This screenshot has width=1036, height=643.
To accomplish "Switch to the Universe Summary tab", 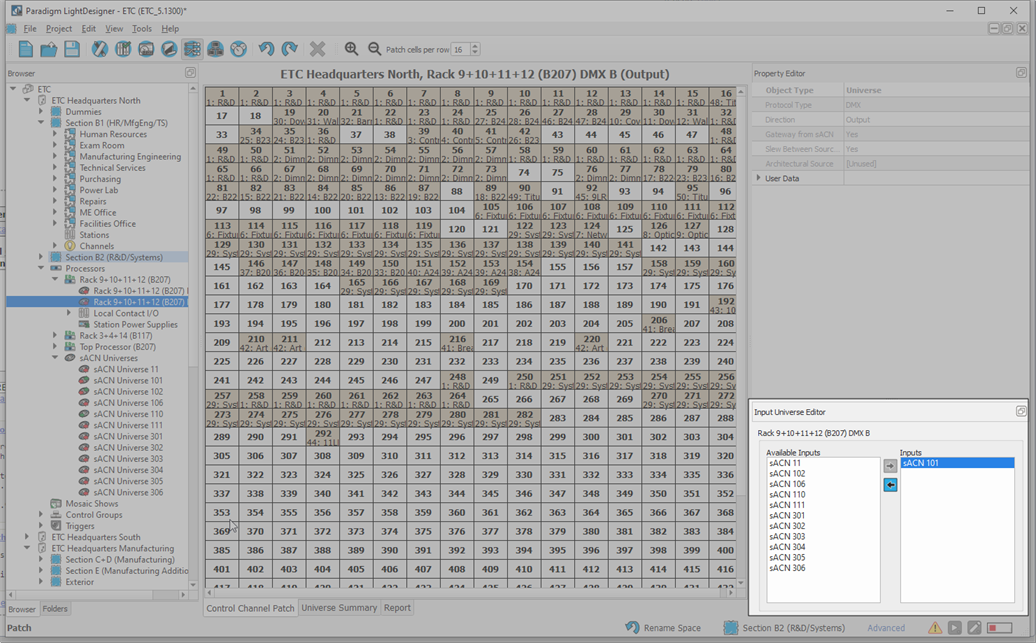I will tap(338, 607).
